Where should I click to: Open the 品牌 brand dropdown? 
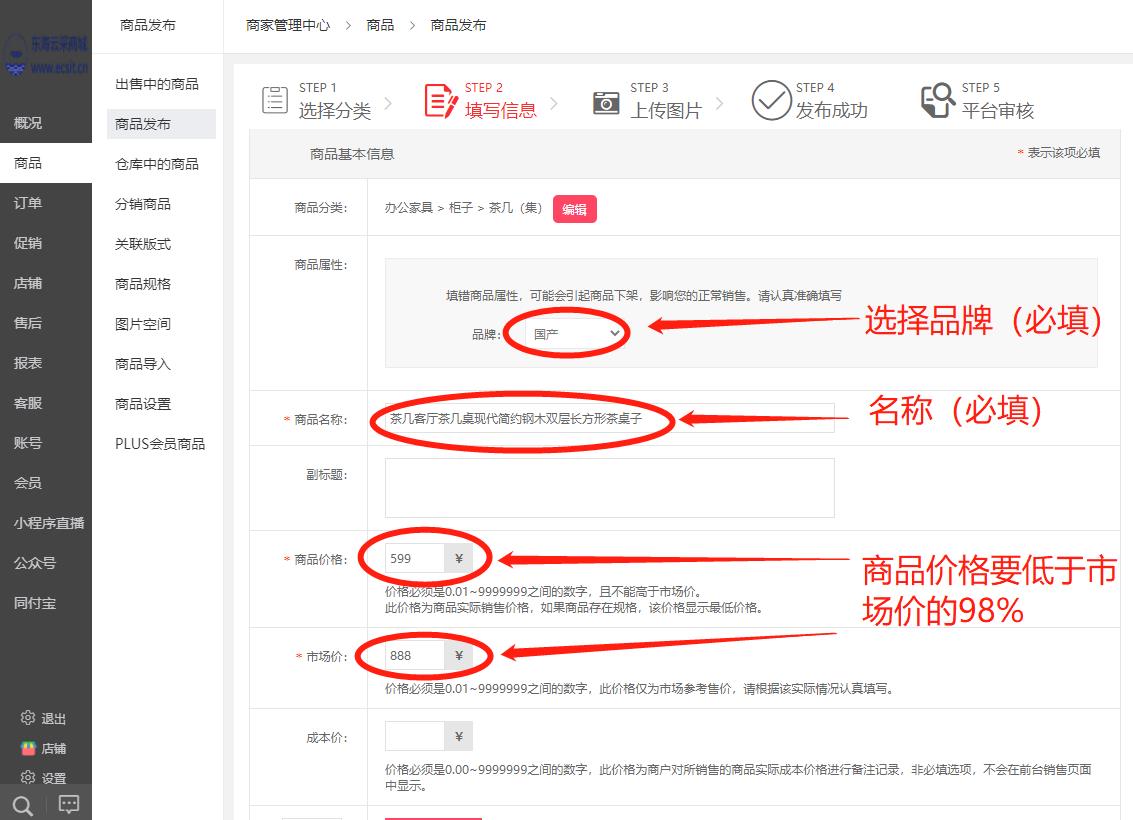[577, 334]
